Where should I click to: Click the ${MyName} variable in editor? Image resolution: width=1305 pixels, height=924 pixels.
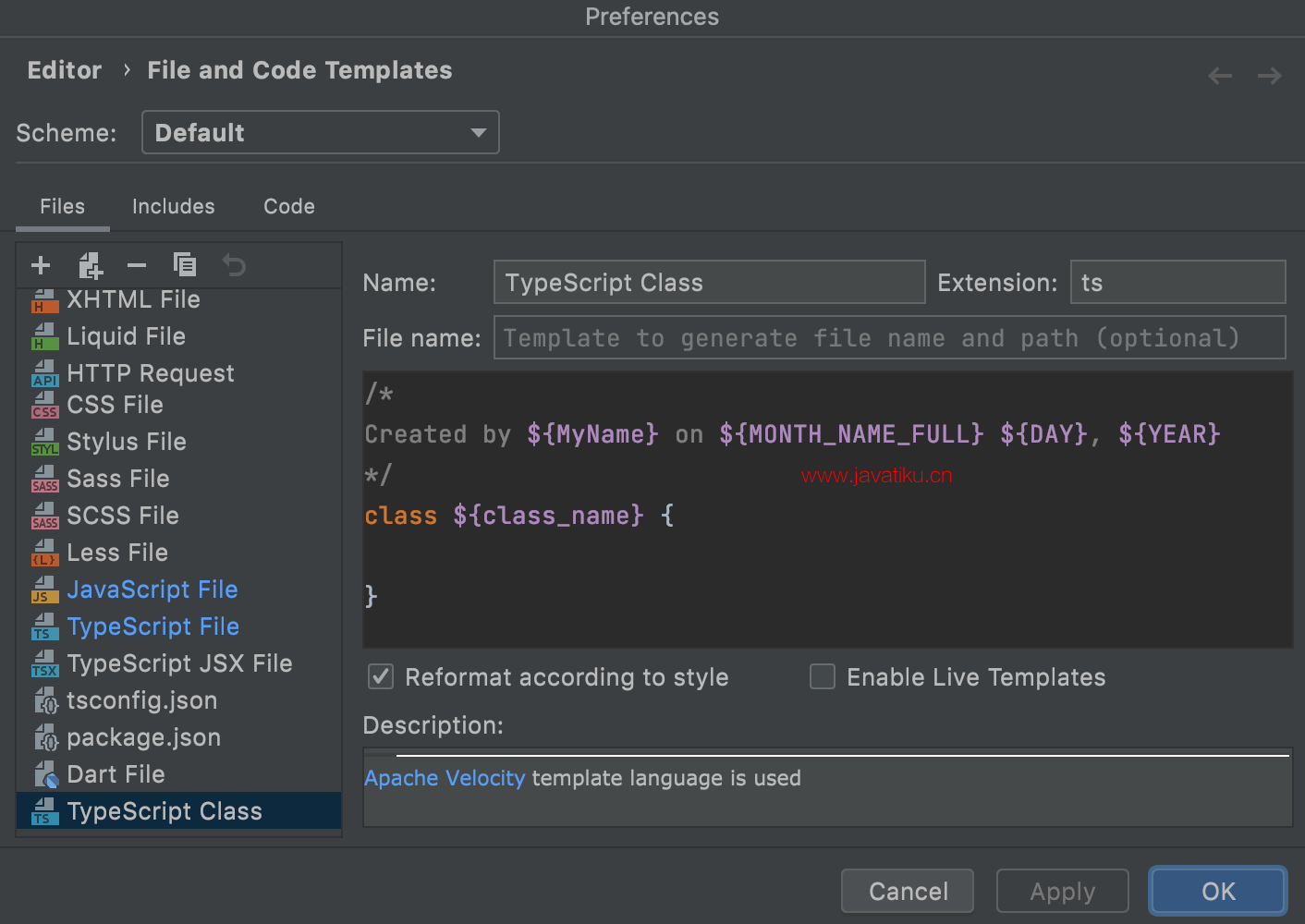click(x=592, y=434)
